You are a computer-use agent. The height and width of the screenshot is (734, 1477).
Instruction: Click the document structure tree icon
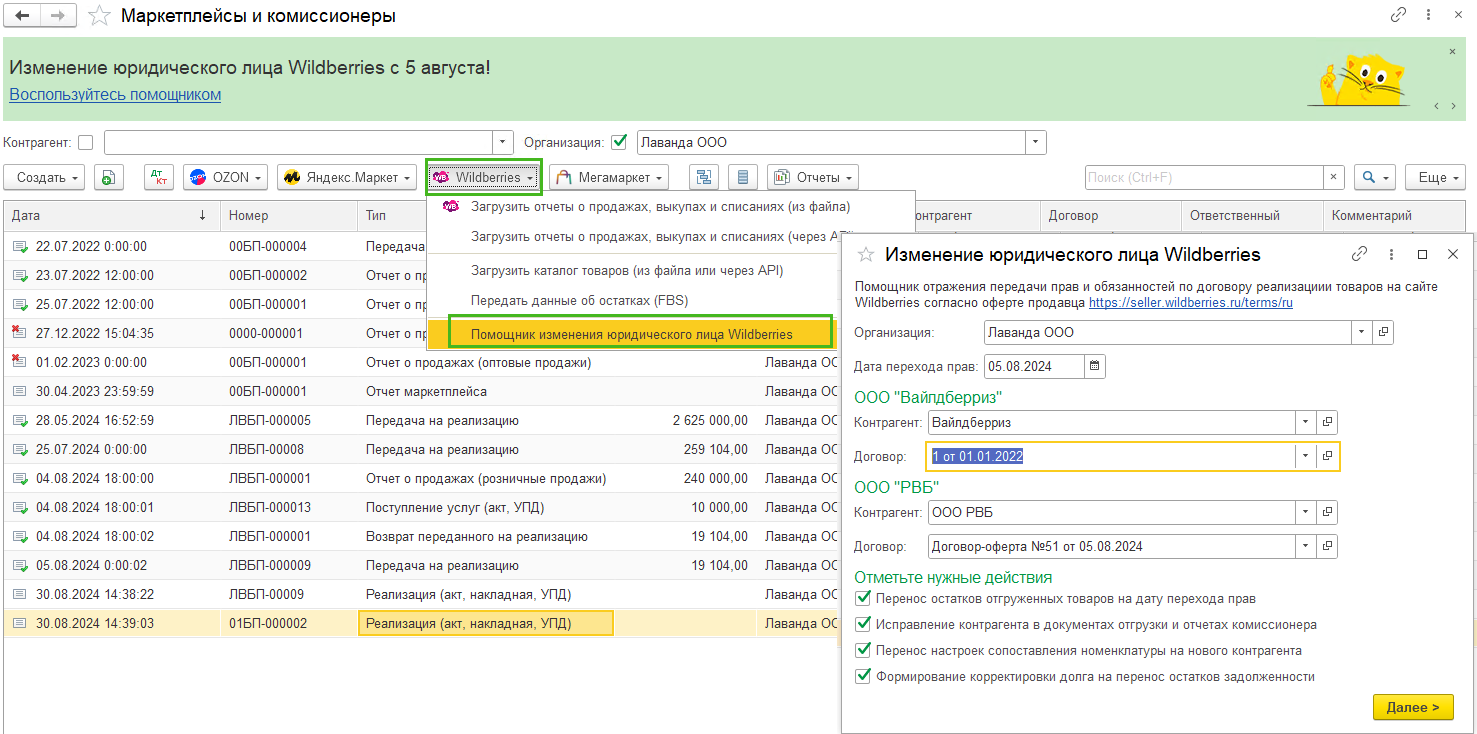pos(704,177)
